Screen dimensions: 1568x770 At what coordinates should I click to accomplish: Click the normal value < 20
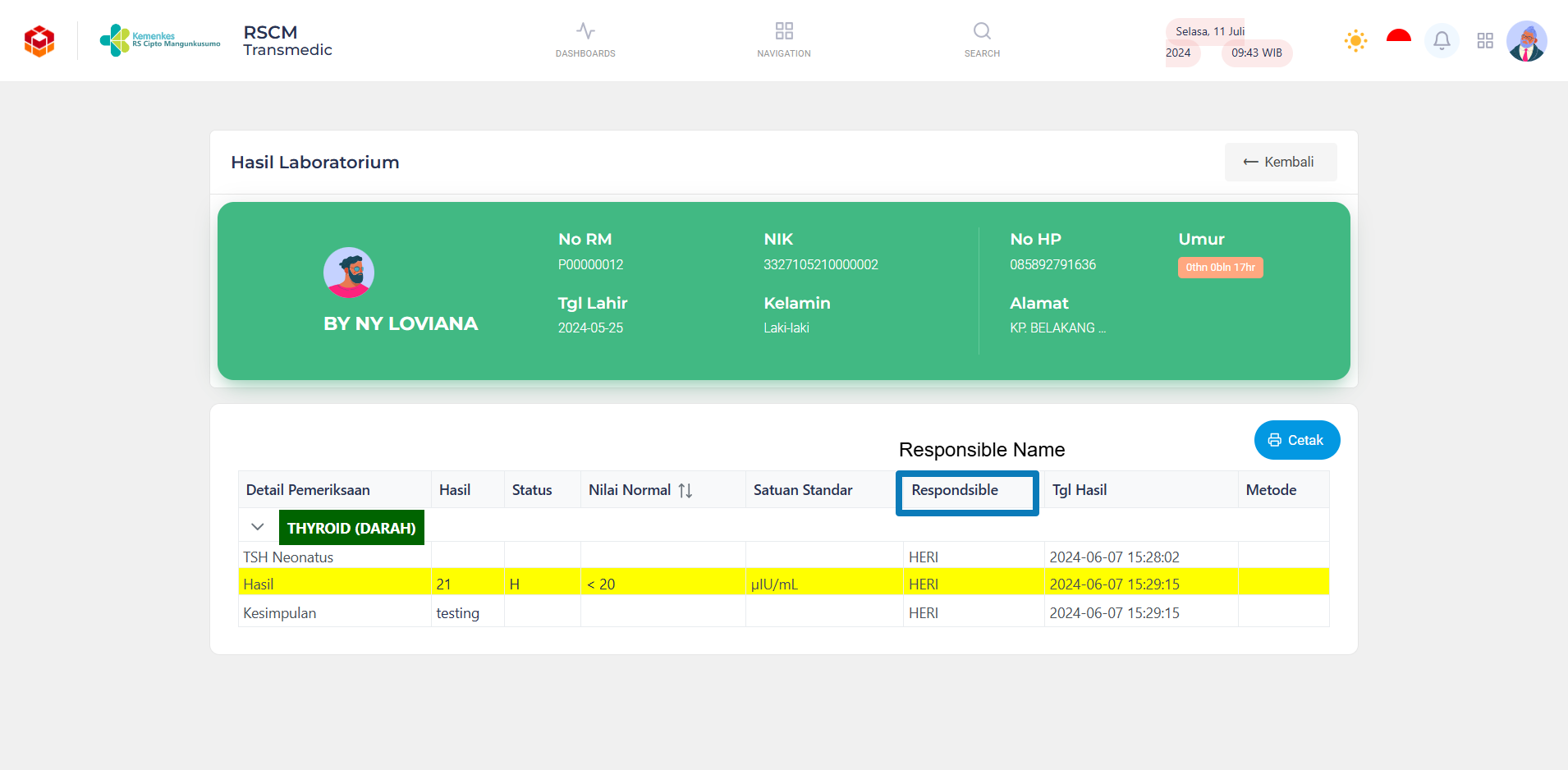(x=601, y=584)
